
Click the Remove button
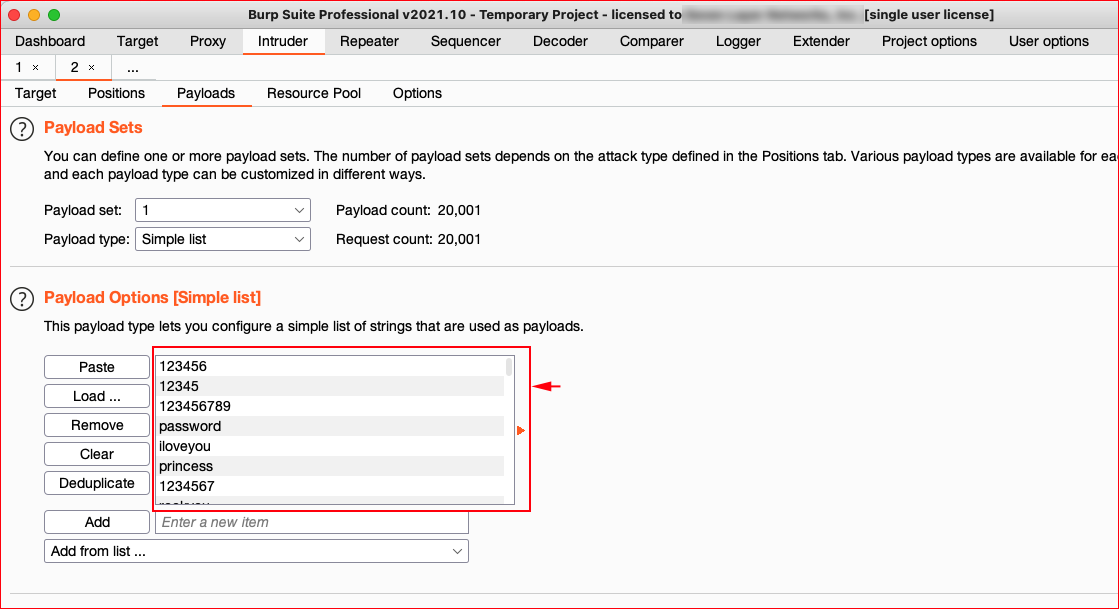tap(97, 426)
